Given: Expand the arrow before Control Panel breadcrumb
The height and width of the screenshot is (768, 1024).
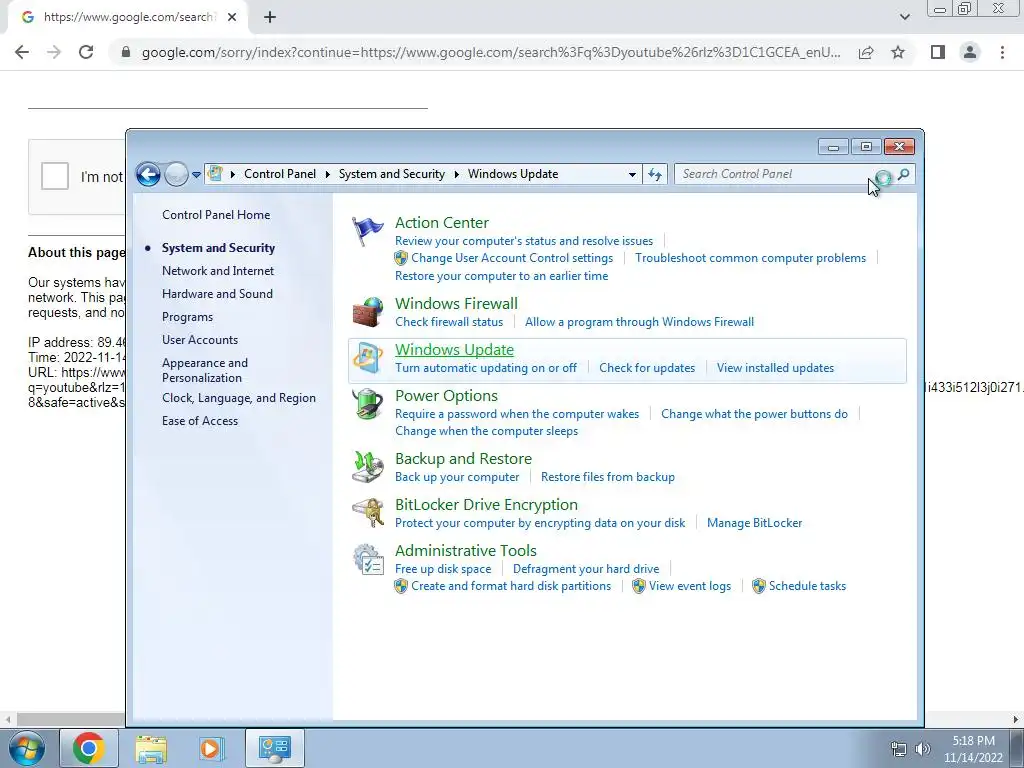Looking at the screenshot, I should pos(233,174).
